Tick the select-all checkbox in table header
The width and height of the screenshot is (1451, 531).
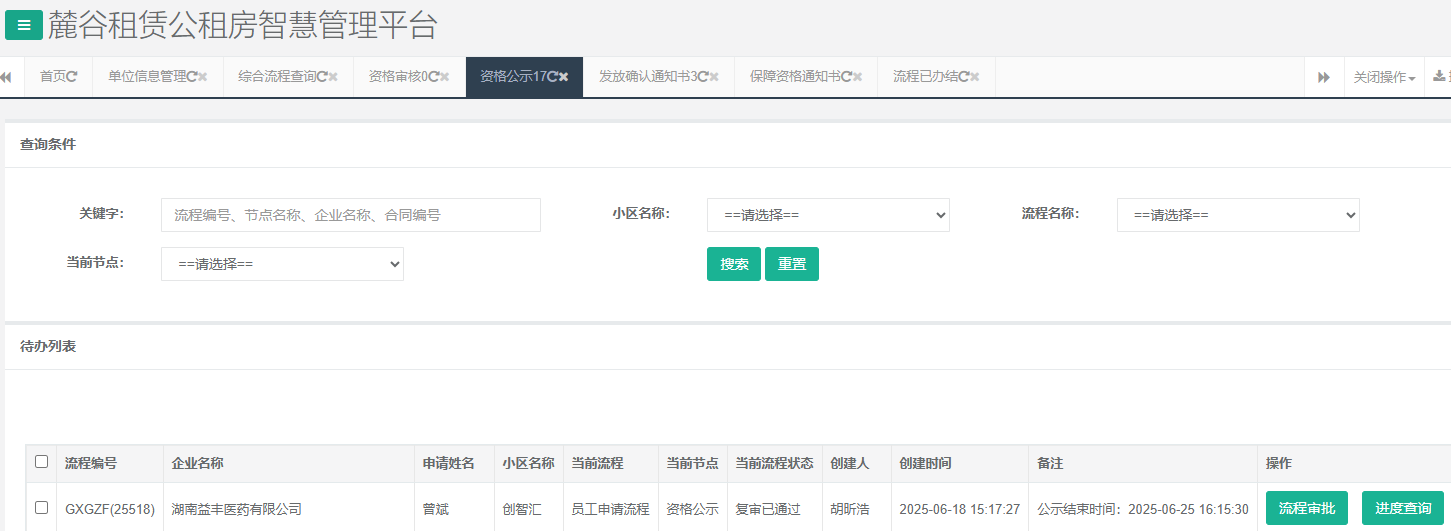pyautogui.click(x=41, y=462)
